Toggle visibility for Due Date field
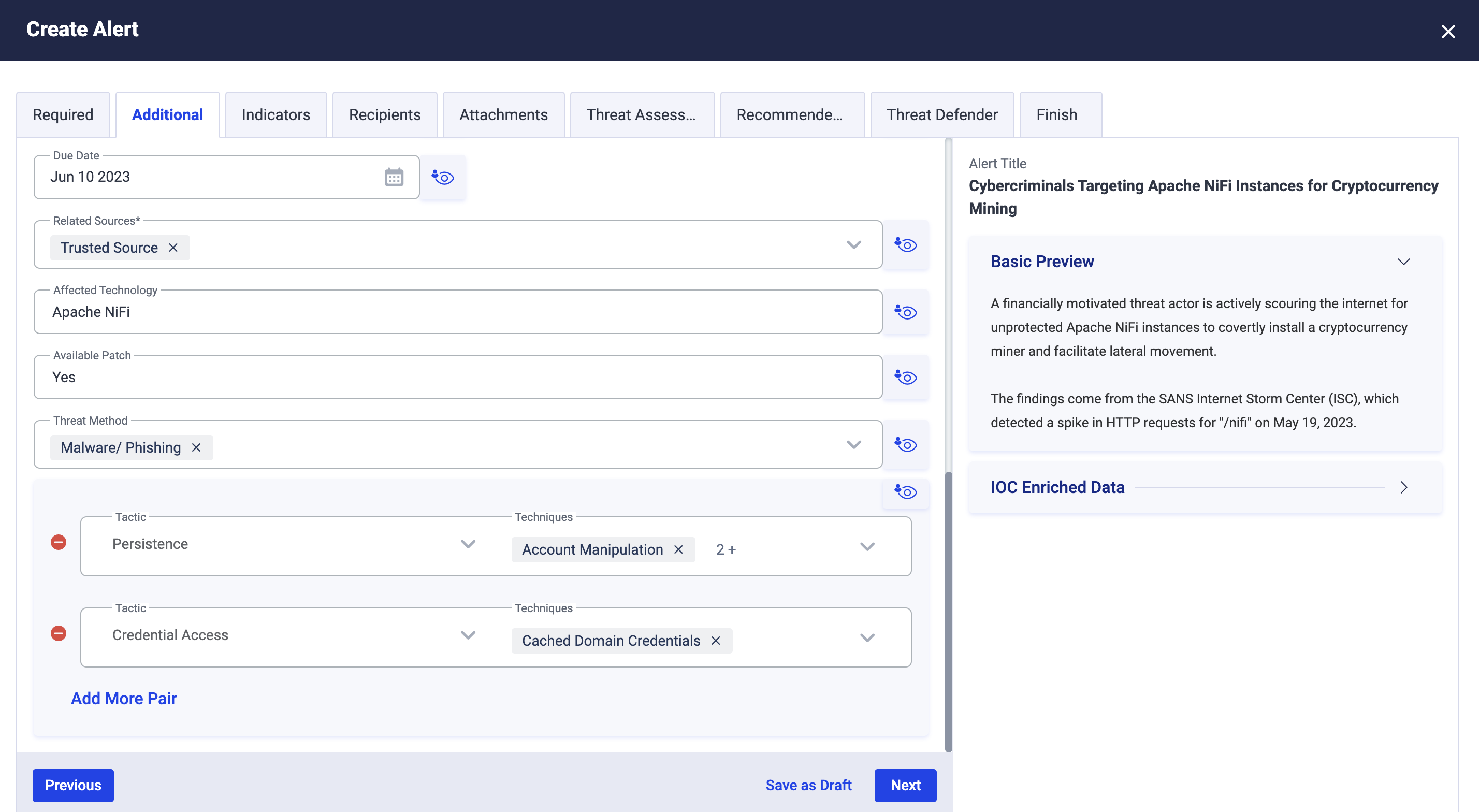Screen dimensions: 1479x812 coord(443,178)
